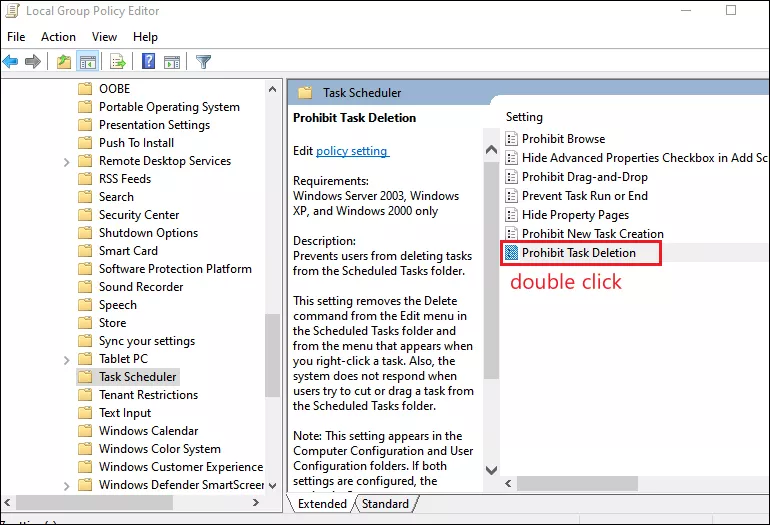Click the Store folder icon
Image resolution: width=770 pixels, height=525 pixels.
[85, 323]
